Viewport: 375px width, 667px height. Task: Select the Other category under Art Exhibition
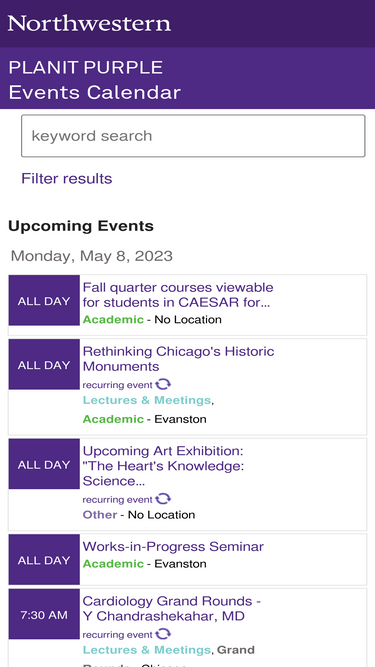(x=100, y=515)
